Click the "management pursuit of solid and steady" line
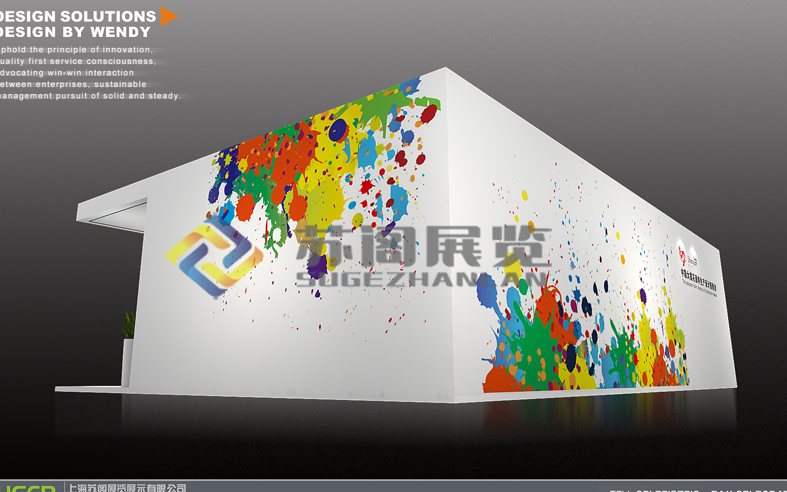787x492 pixels. 91,96
